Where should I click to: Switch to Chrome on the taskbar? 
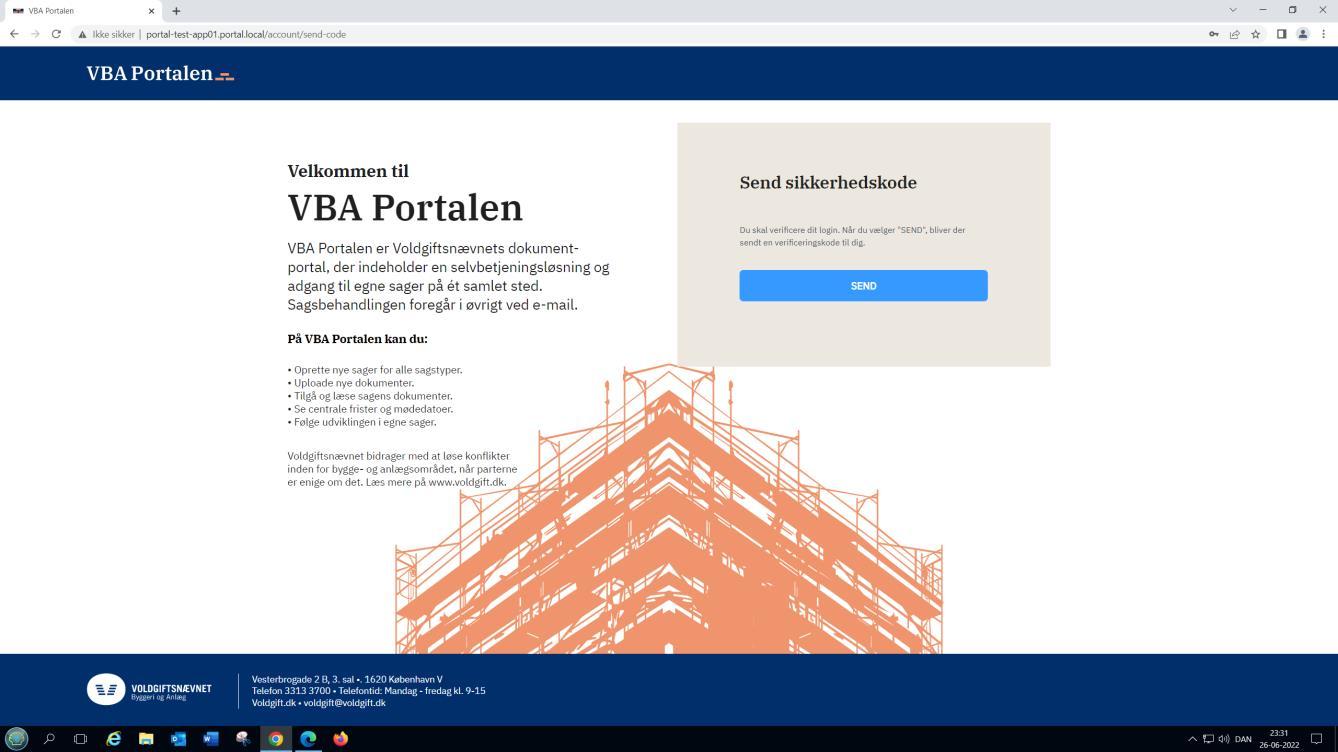click(276, 739)
